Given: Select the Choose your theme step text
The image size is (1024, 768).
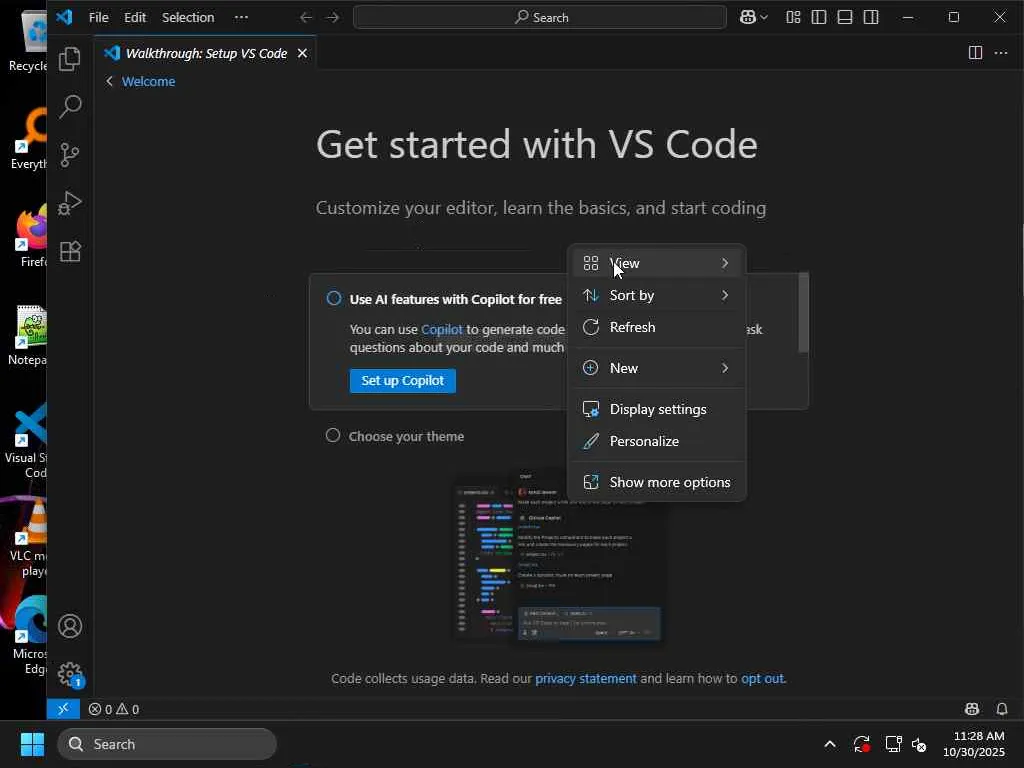Looking at the screenshot, I should coord(406,436).
